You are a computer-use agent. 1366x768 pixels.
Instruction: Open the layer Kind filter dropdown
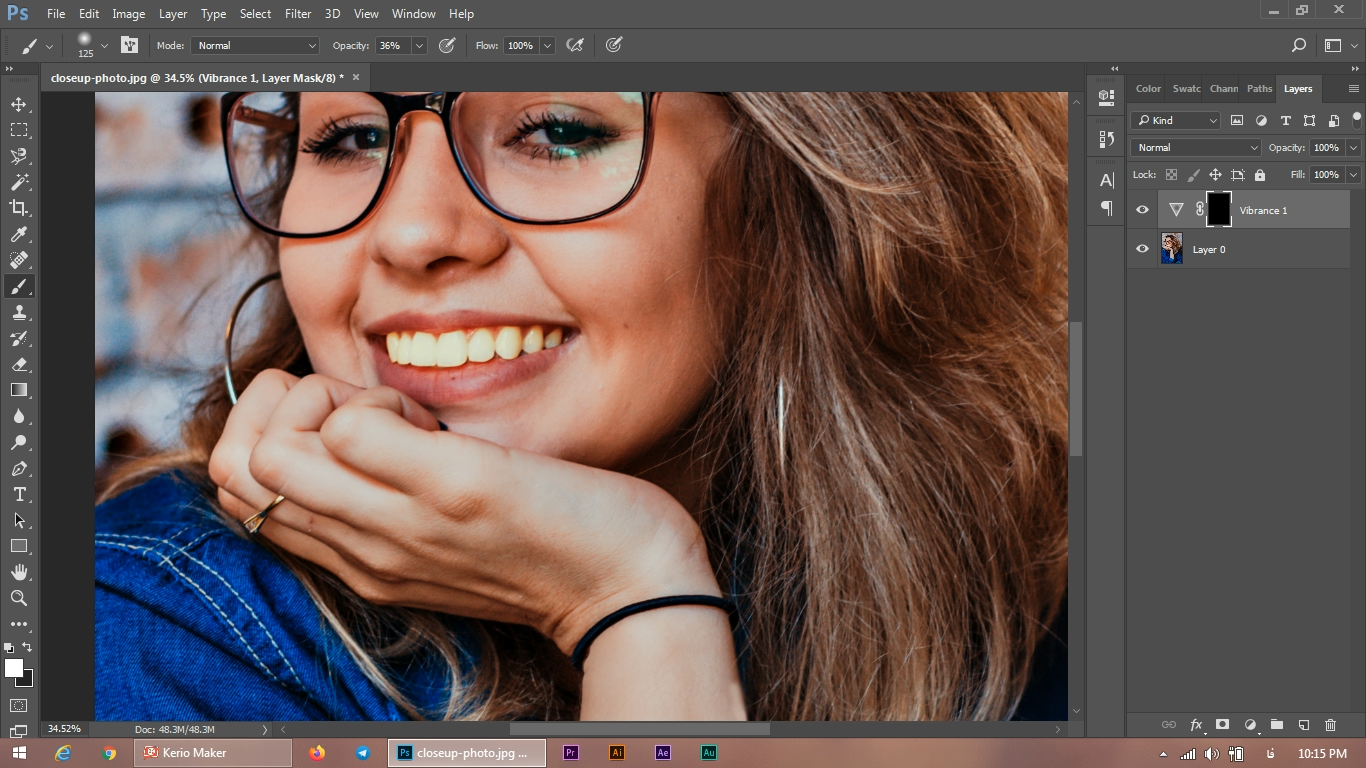1176,120
